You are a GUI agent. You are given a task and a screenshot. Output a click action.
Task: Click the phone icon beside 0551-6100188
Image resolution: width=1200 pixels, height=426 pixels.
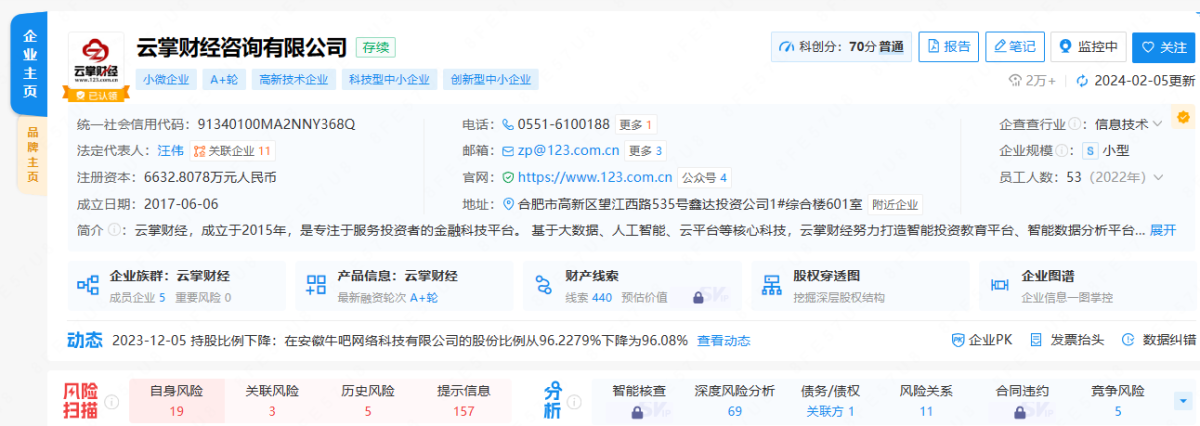(507, 125)
